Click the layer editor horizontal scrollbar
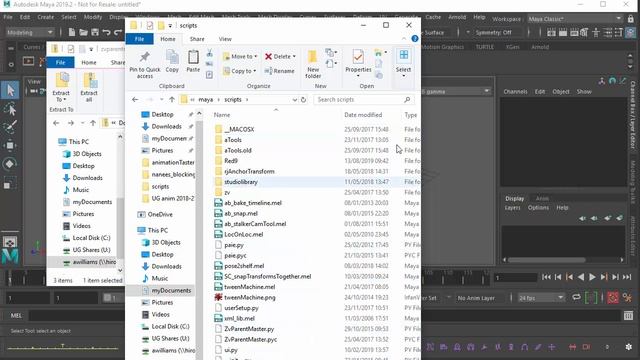The width and height of the screenshot is (640, 360). [x=547, y=260]
